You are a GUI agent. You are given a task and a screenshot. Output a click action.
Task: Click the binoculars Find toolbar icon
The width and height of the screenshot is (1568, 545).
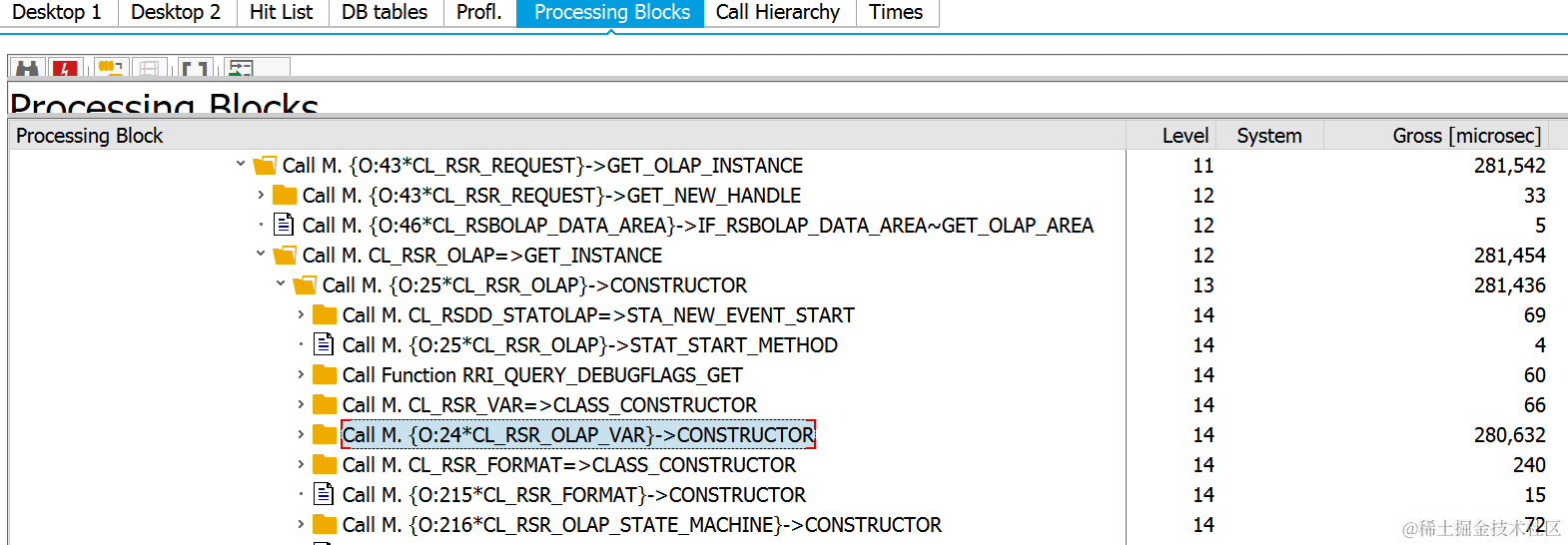tap(28, 68)
